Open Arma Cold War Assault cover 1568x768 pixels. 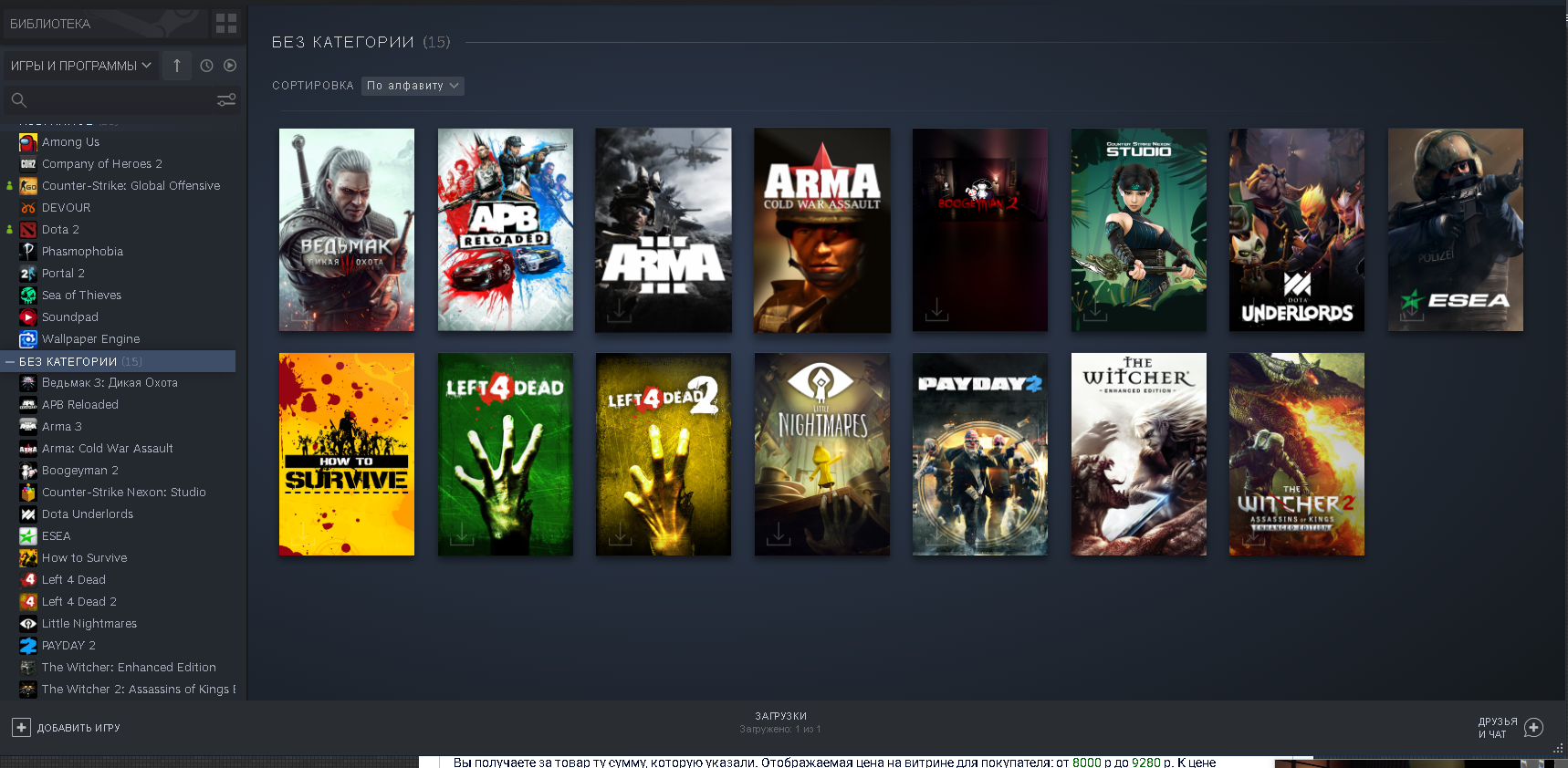pyautogui.click(x=822, y=230)
